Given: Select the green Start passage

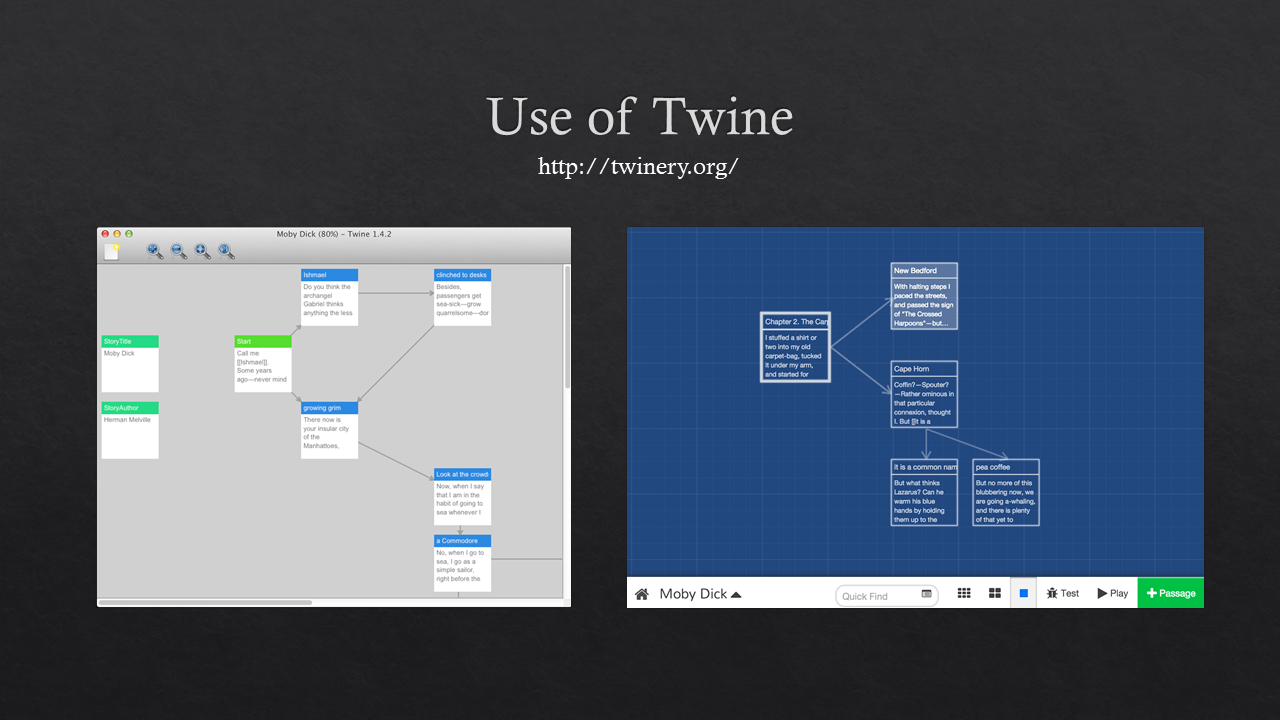Looking at the screenshot, I should pos(263,364).
